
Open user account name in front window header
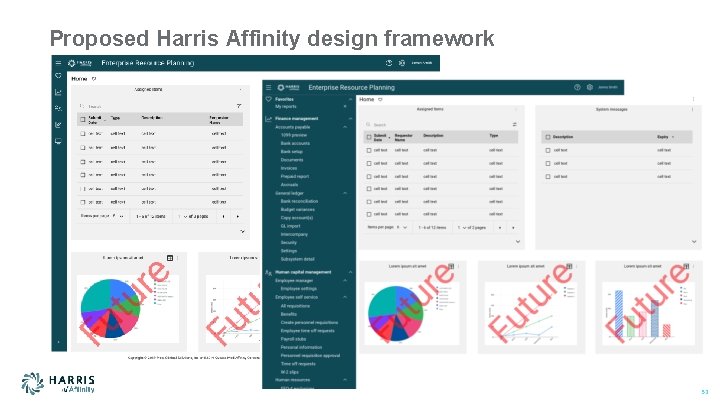tap(608, 87)
